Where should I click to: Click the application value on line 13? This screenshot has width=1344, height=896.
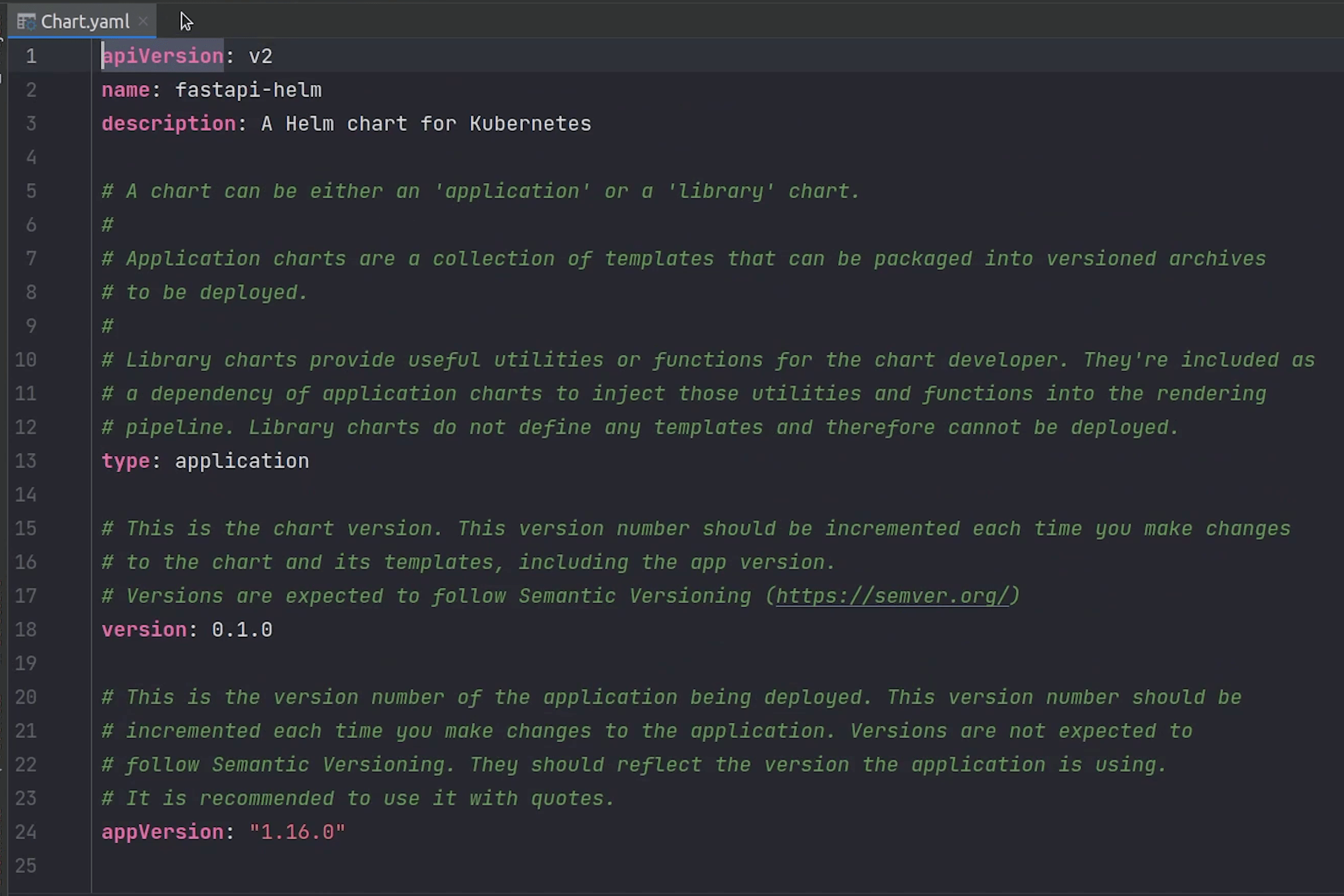[x=242, y=461]
